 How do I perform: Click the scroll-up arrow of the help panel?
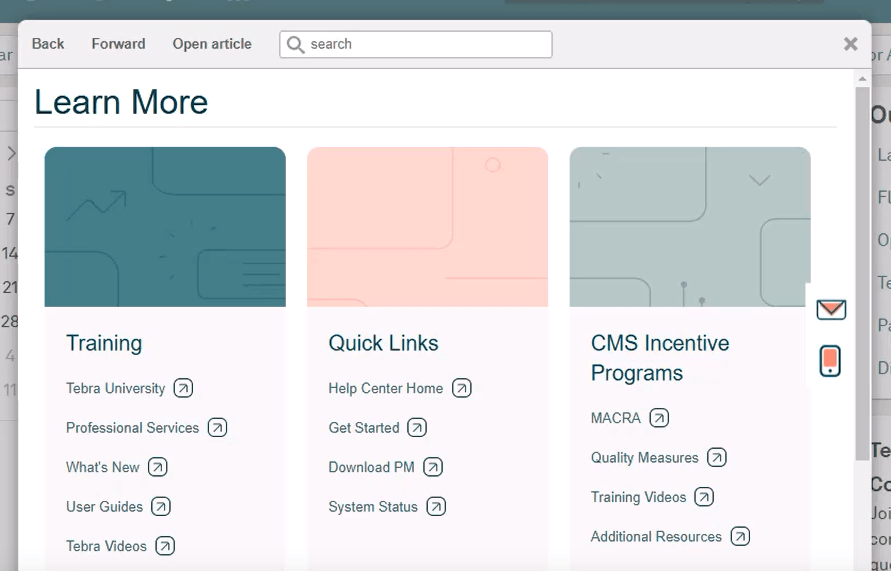tap(862, 78)
